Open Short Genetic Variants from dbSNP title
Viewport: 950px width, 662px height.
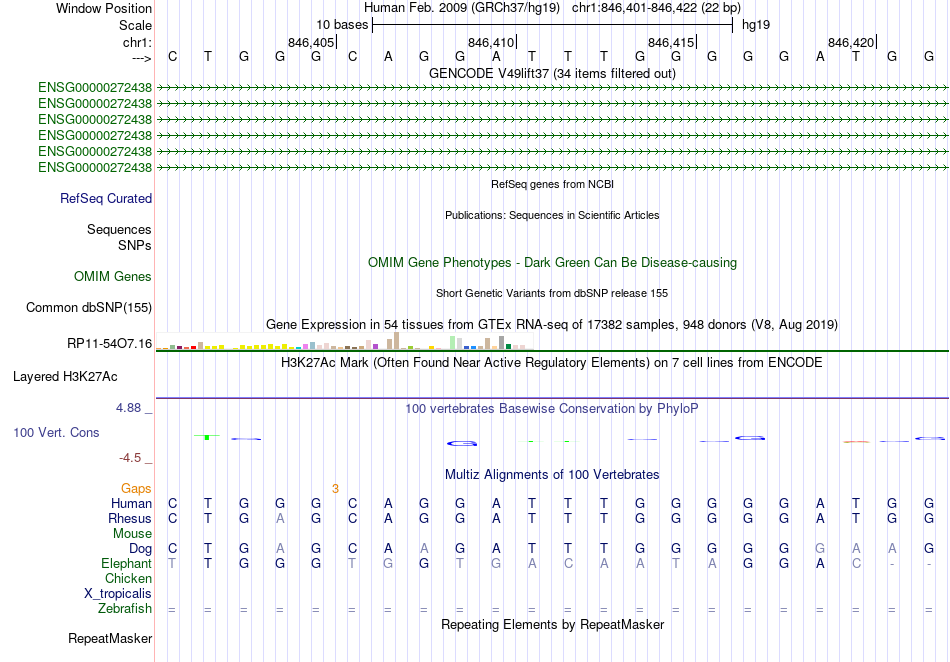tap(552, 293)
